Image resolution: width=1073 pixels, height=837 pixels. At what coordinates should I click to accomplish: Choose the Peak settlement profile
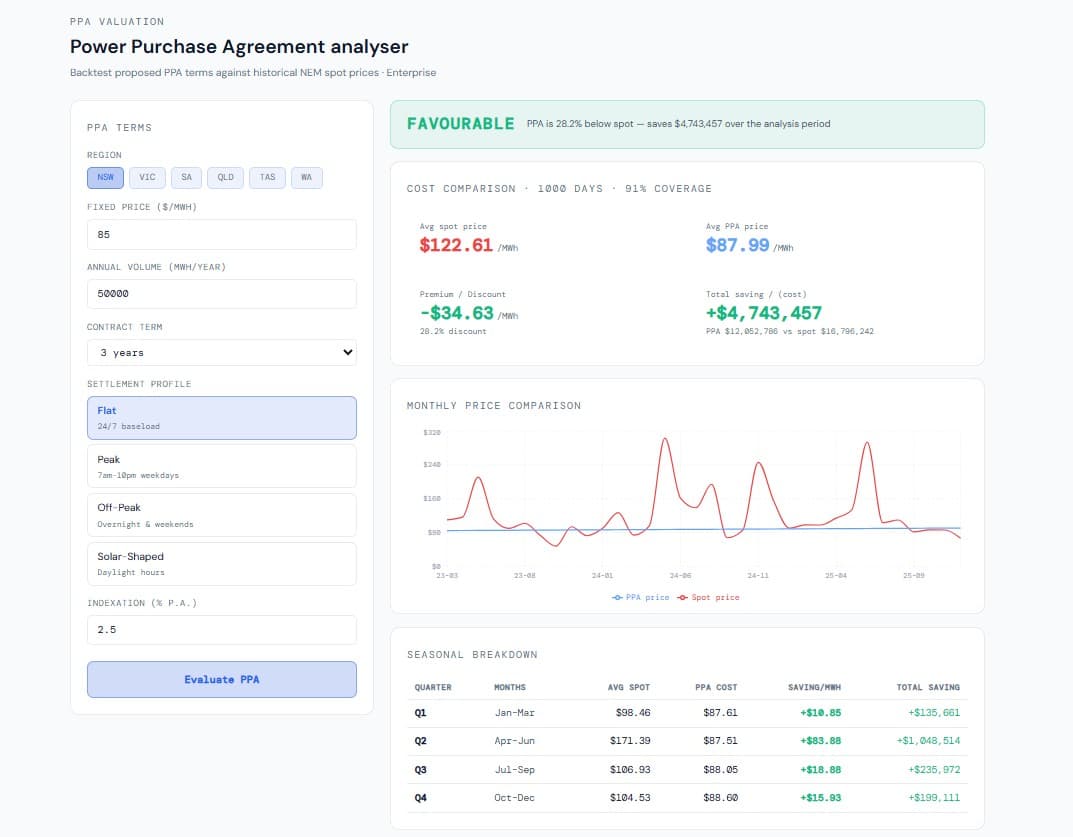221,466
